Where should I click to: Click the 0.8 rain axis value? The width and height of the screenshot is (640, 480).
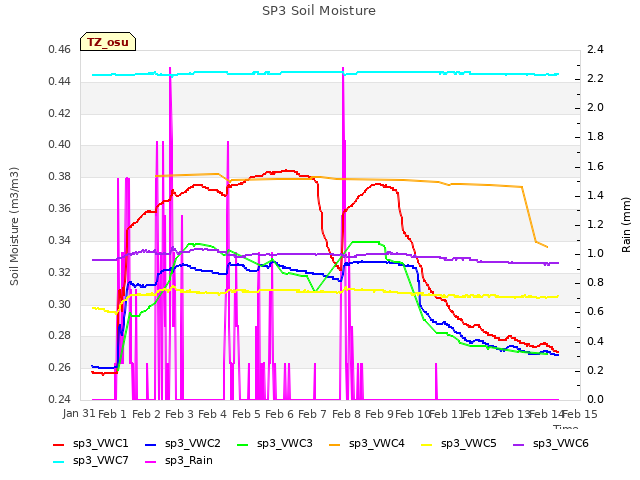click(x=596, y=282)
